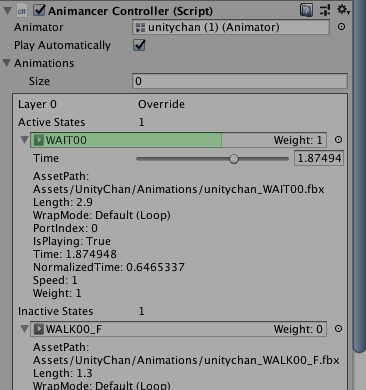The height and width of the screenshot is (390, 366).
Task: Open the component presets icon
Action: [325, 10]
